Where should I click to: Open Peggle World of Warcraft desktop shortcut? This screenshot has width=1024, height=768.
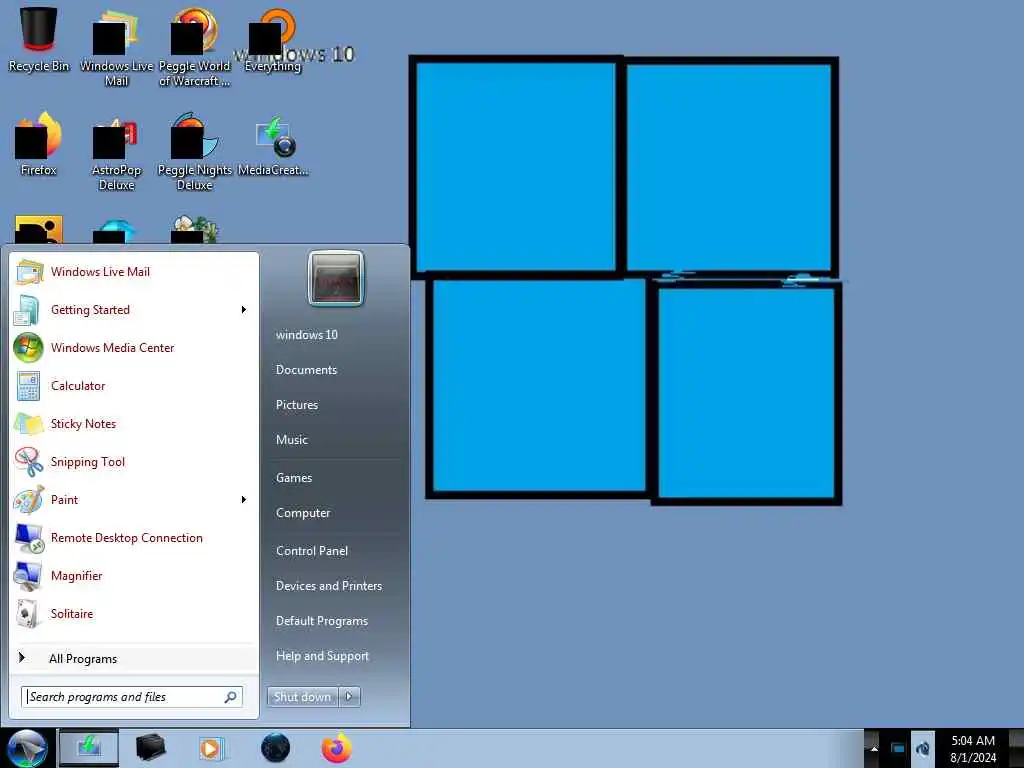[x=195, y=47]
